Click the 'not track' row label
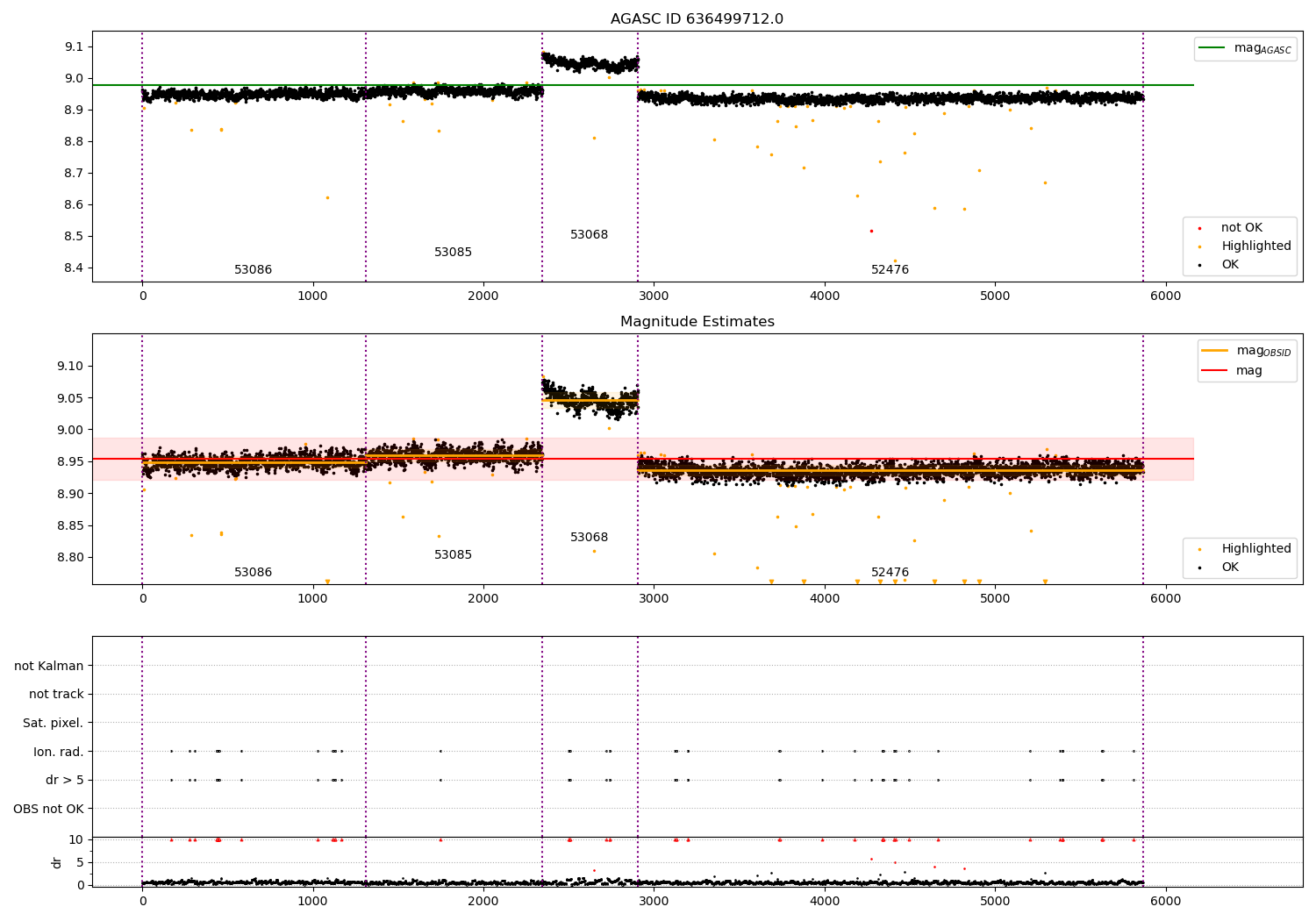The height and width of the screenshot is (921, 1316). click(56, 695)
